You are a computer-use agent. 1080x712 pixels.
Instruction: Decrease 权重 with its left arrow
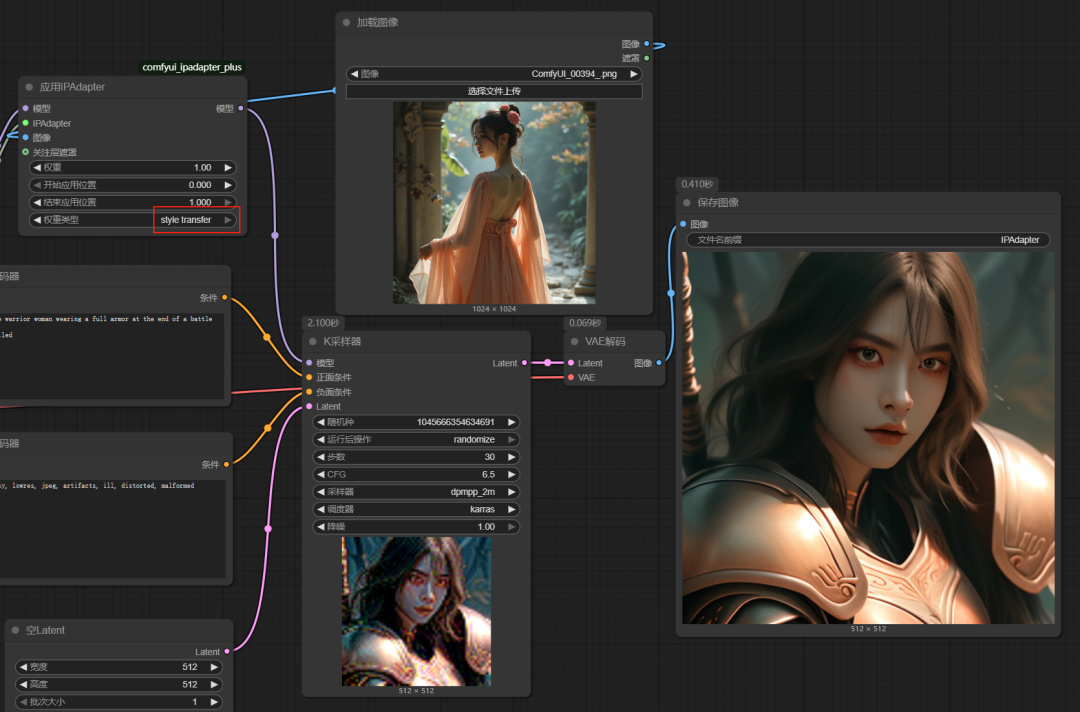pos(37,167)
